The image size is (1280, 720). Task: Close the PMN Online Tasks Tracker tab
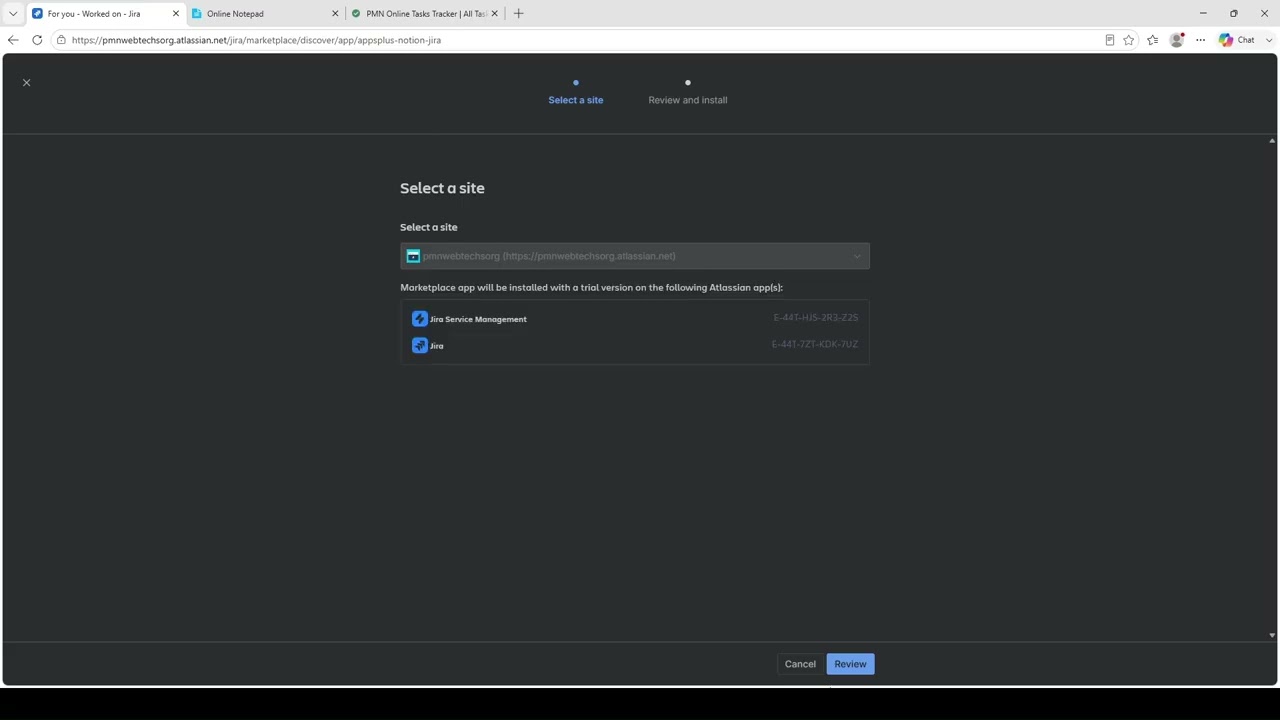pyautogui.click(x=494, y=14)
